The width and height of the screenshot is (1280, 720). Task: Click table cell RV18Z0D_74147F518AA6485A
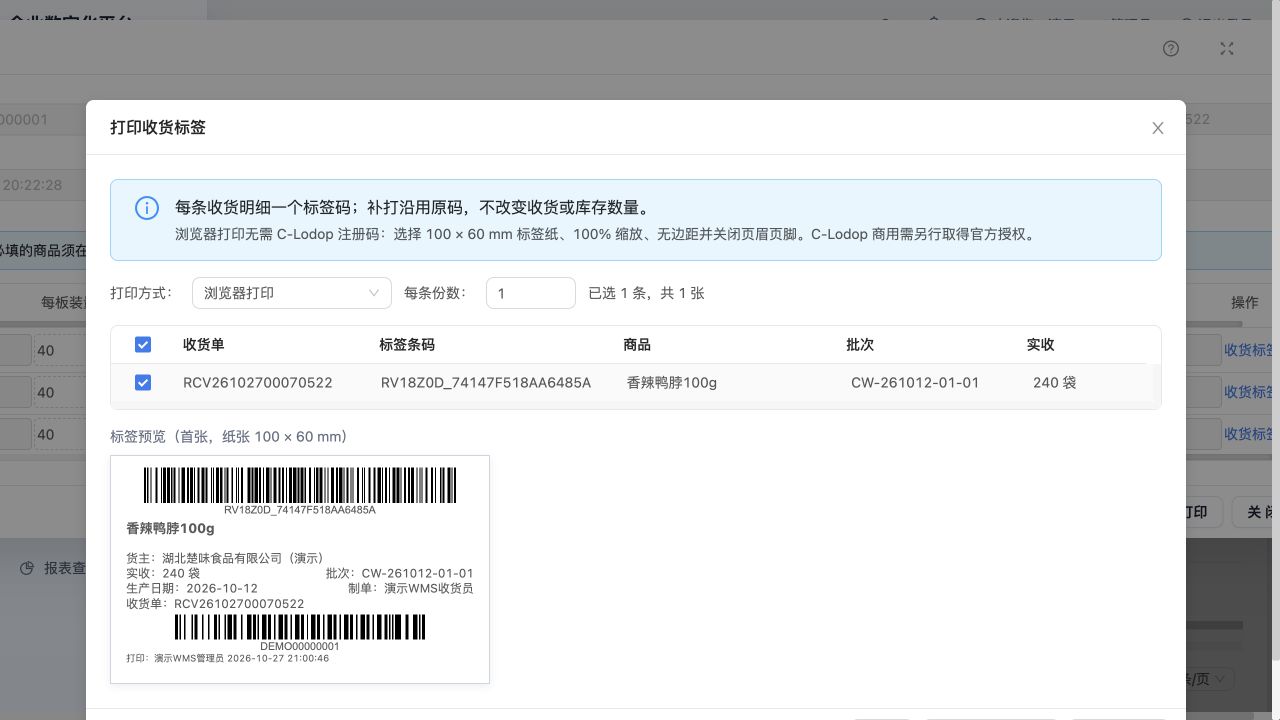point(486,382)
